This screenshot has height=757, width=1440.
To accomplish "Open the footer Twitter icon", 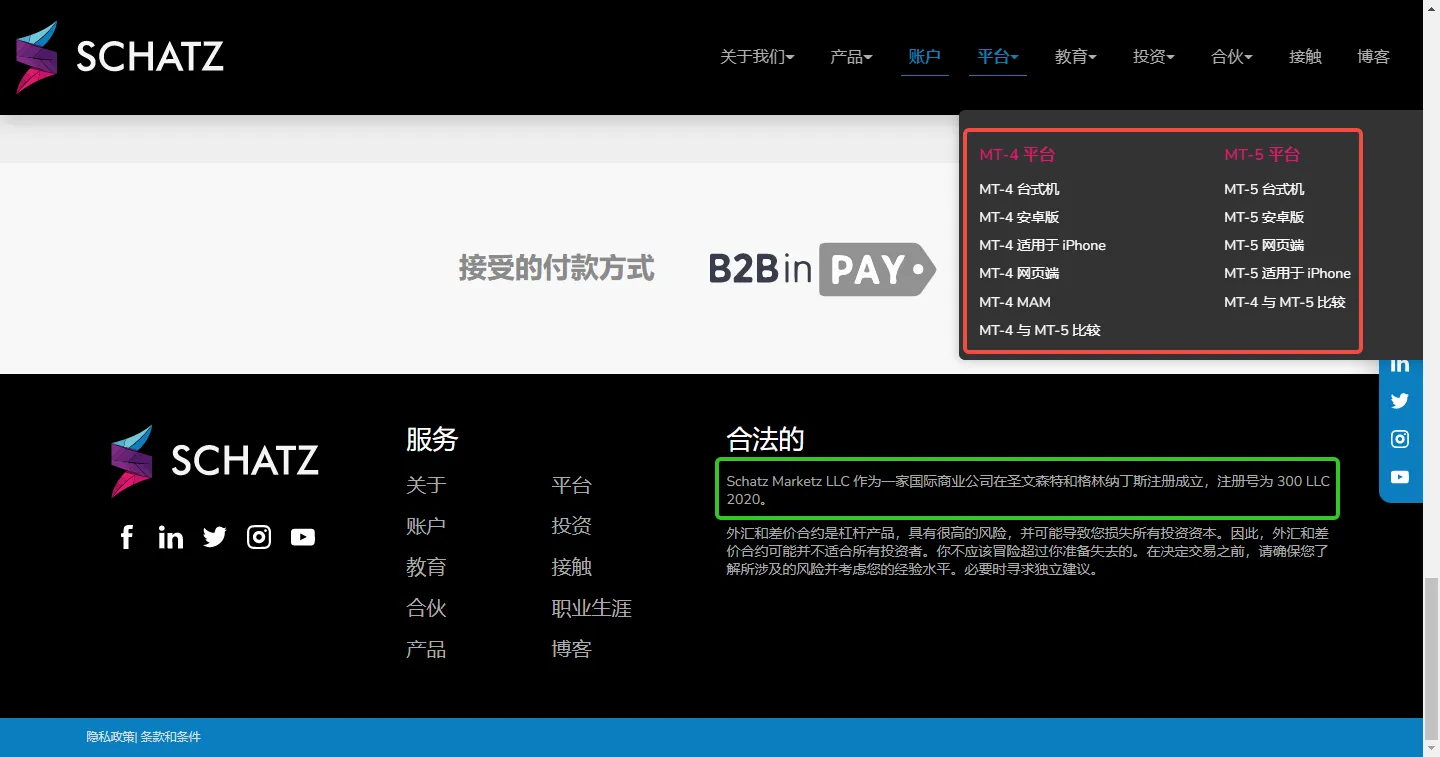I will pos(215,537).
